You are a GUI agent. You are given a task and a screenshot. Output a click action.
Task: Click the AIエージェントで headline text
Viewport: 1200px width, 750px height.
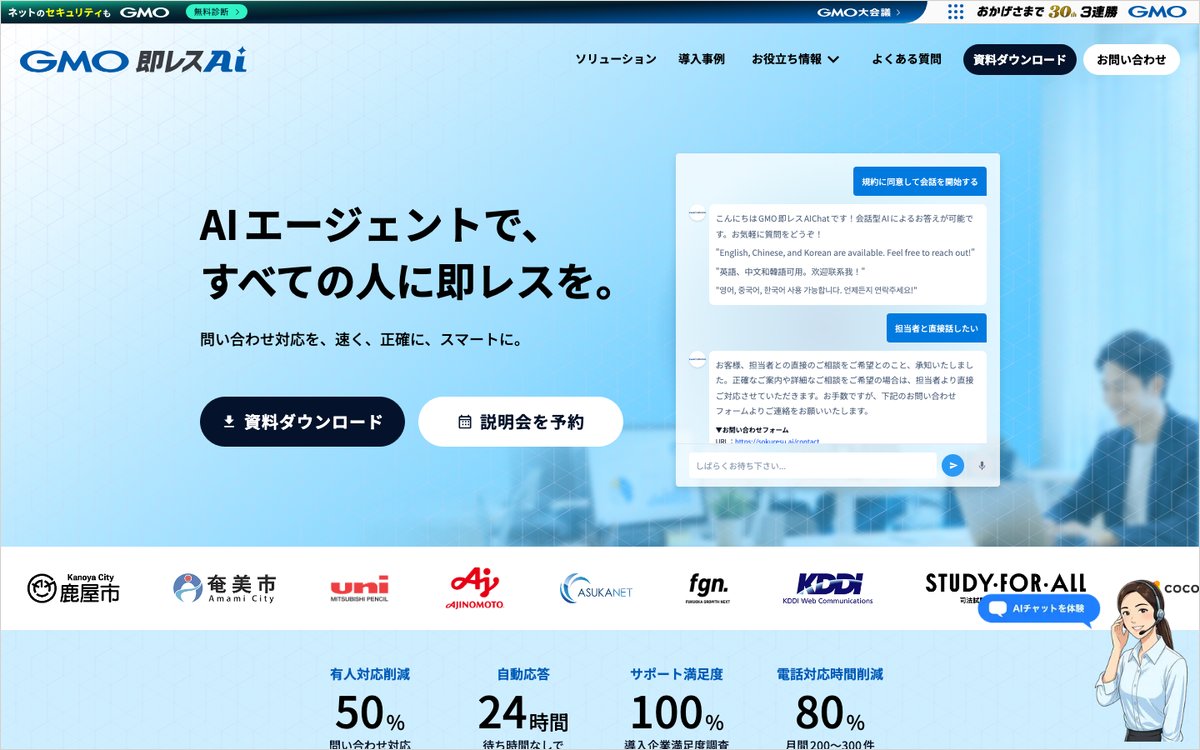click(x=371, y=224)
